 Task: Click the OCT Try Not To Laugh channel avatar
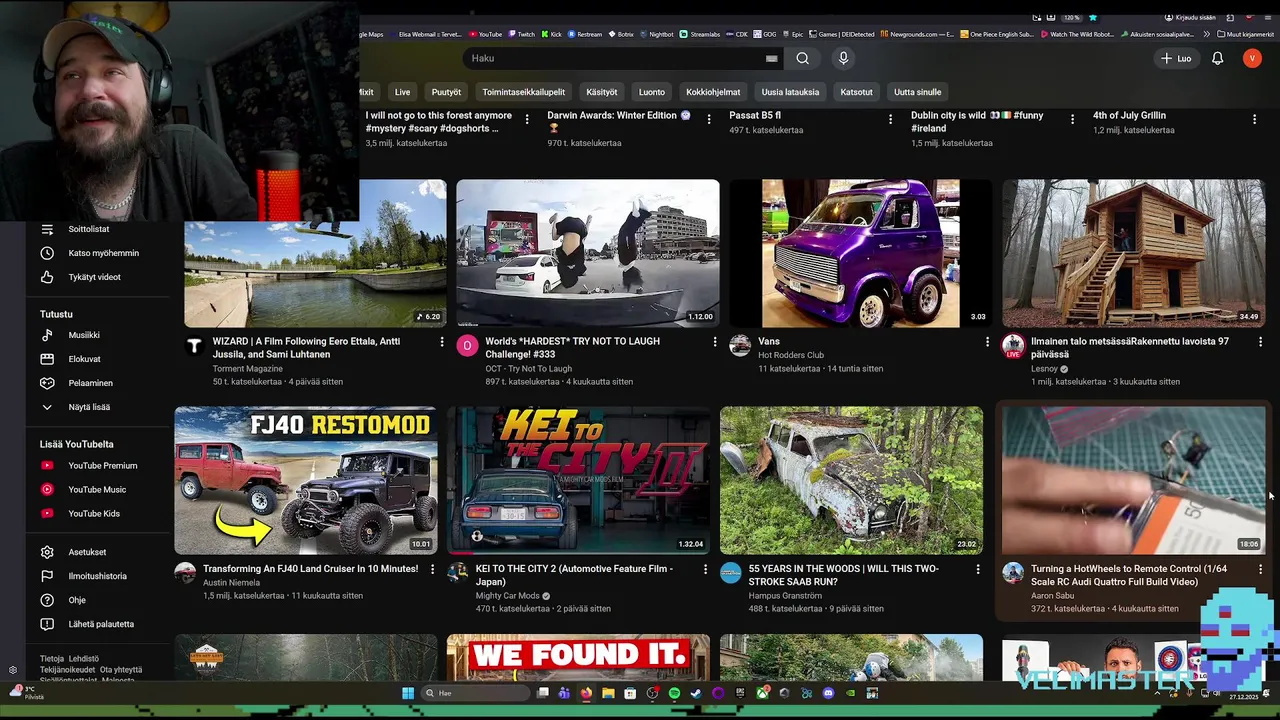468,346
